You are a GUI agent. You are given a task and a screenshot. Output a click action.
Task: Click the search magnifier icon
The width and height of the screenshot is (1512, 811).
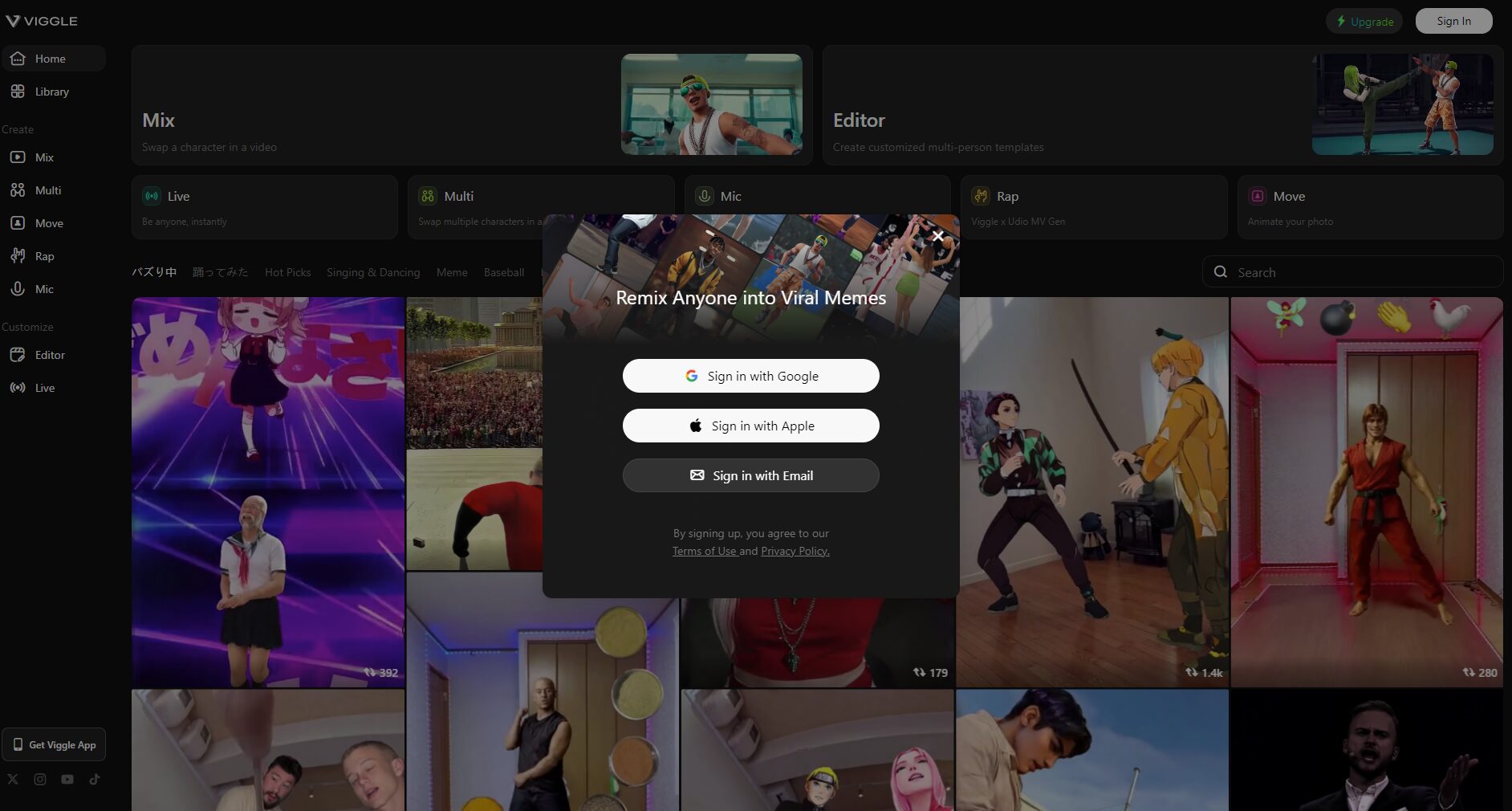point(1221,271)
